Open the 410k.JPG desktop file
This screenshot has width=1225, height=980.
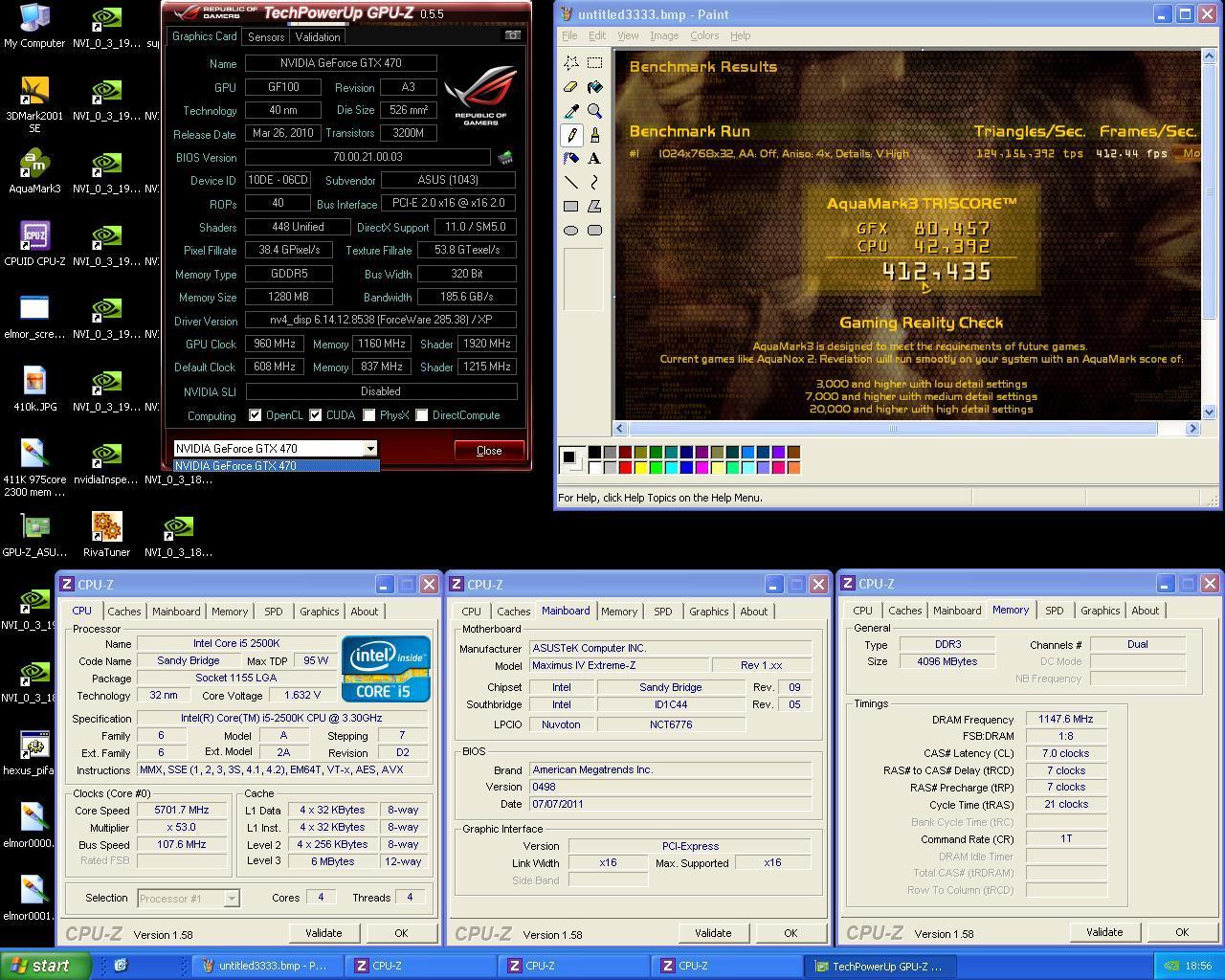click(x=34, y=390)
